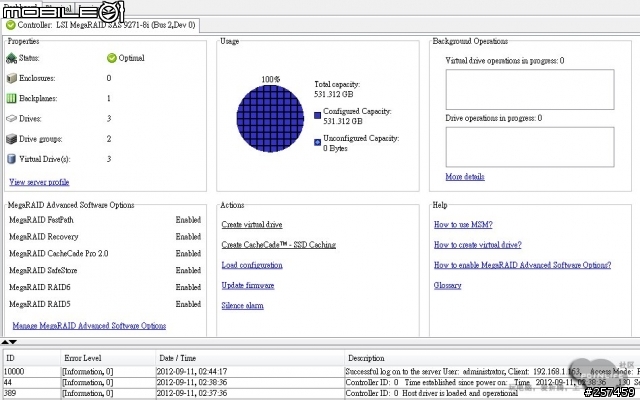Click Manage MegaRAID Advanced Software Options link
Viewport: 640px width, 400px height.
[89, 326]
